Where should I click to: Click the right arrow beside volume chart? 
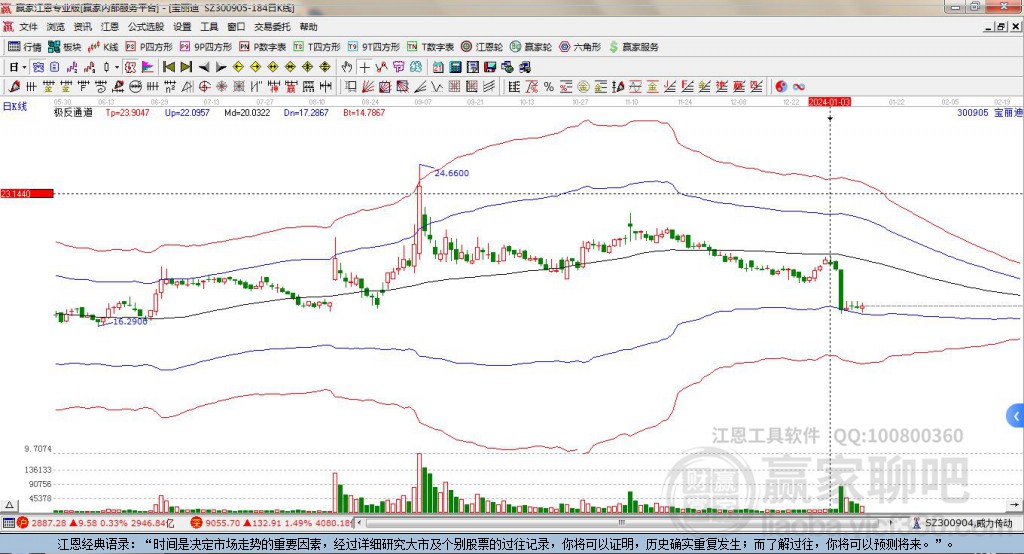[1015, 505]
